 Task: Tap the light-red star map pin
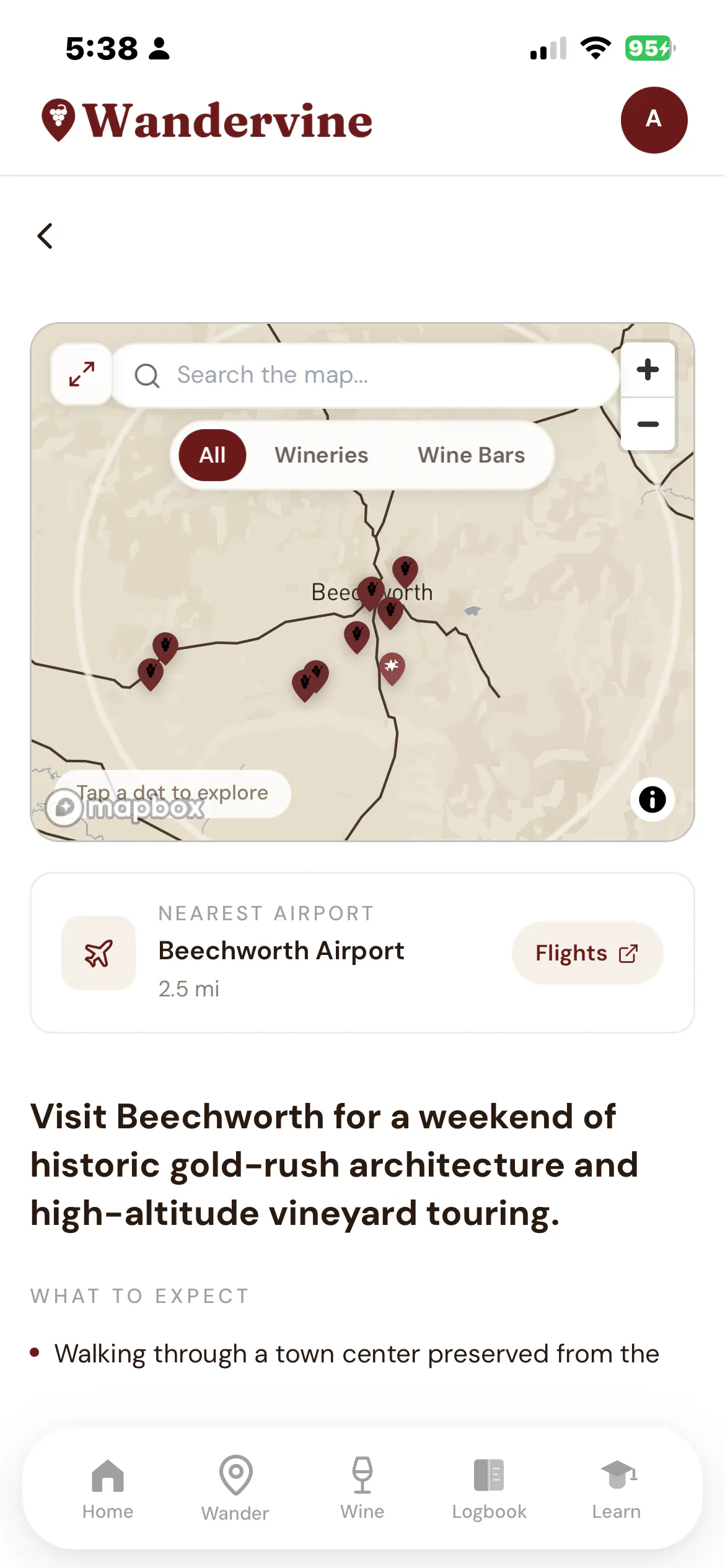pos(392,668)
